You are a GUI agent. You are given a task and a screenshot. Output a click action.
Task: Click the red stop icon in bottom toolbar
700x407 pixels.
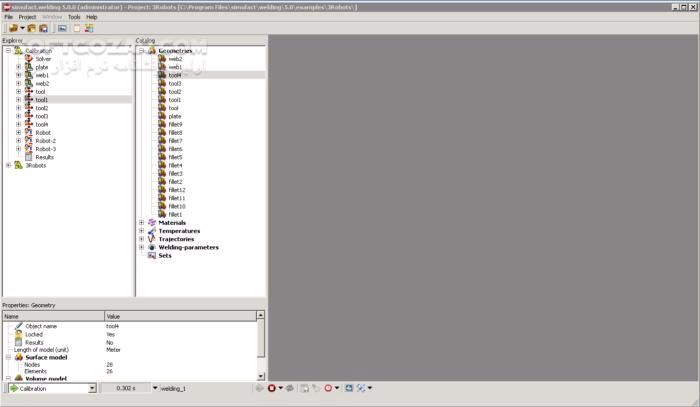coord(271,388)
